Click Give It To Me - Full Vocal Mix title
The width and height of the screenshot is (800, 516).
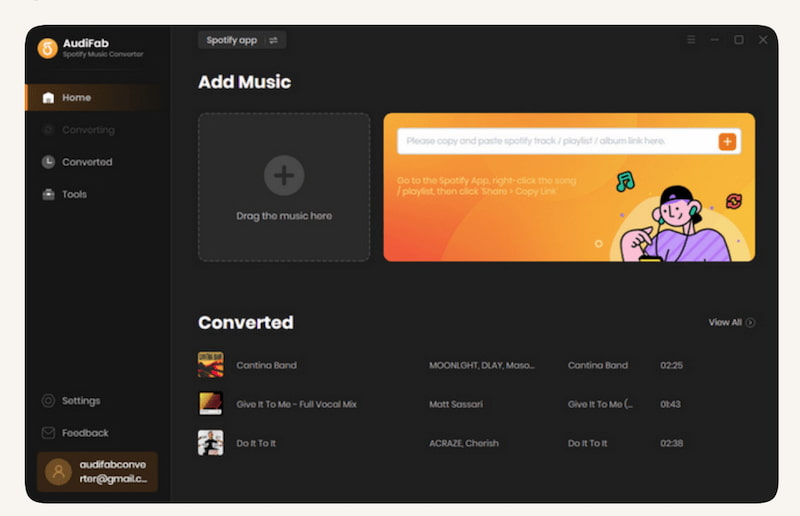coord(296,404)
